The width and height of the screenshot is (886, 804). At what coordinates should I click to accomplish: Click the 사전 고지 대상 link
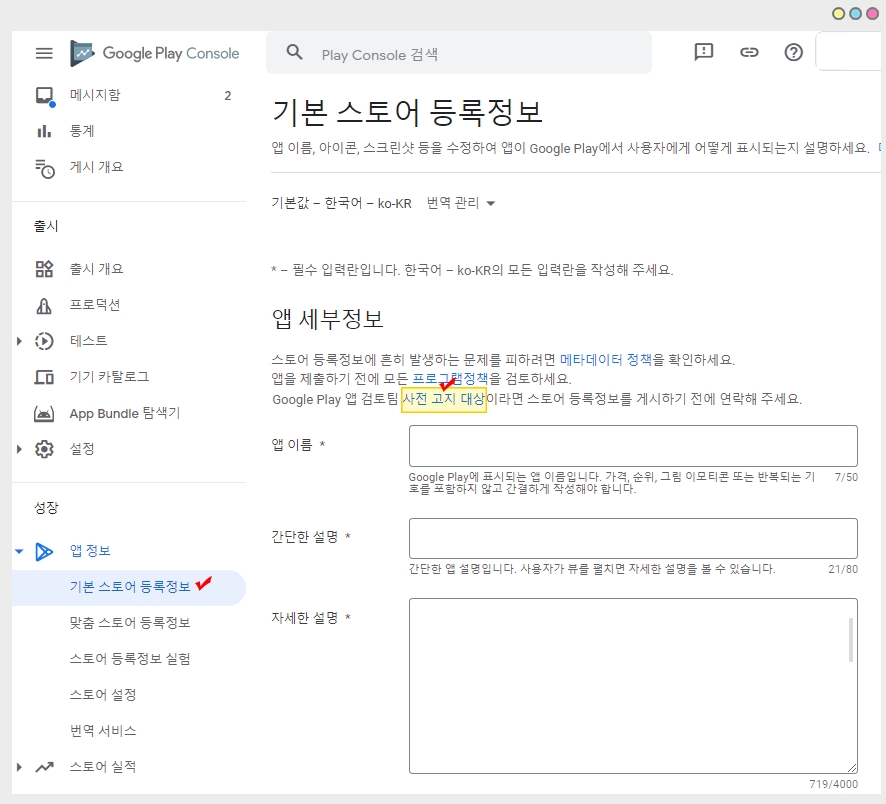coord(443,399)
